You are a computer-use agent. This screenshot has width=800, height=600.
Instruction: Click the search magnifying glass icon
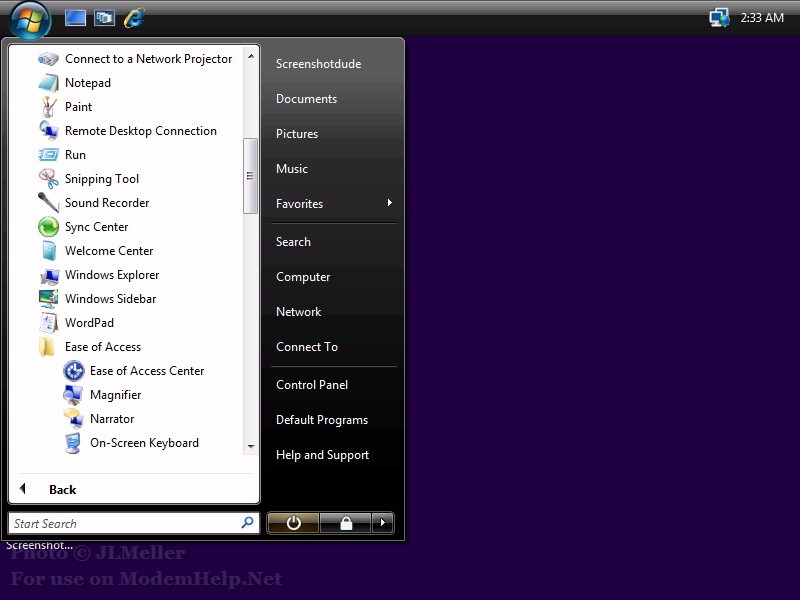[x=247, y=523]
